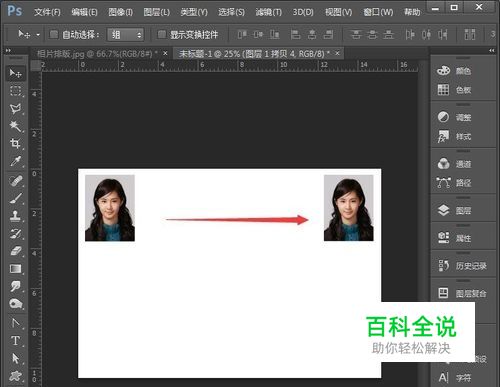Collapse the right panel dock double-arrow
Viewport: 500px width, 387px height.
point(492,50)
